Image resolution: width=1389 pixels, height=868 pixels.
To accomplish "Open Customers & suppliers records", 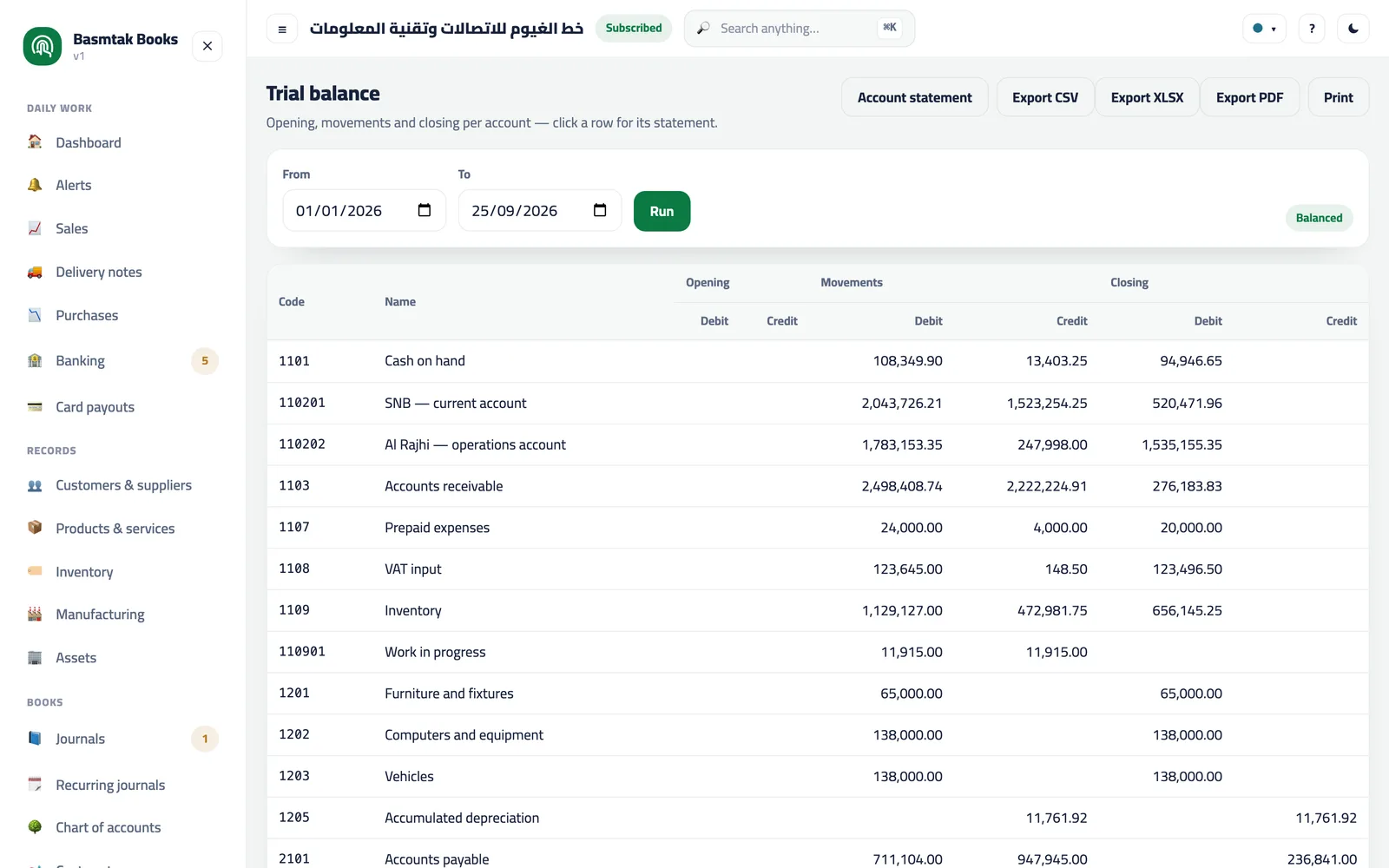I will click(122, 485).
